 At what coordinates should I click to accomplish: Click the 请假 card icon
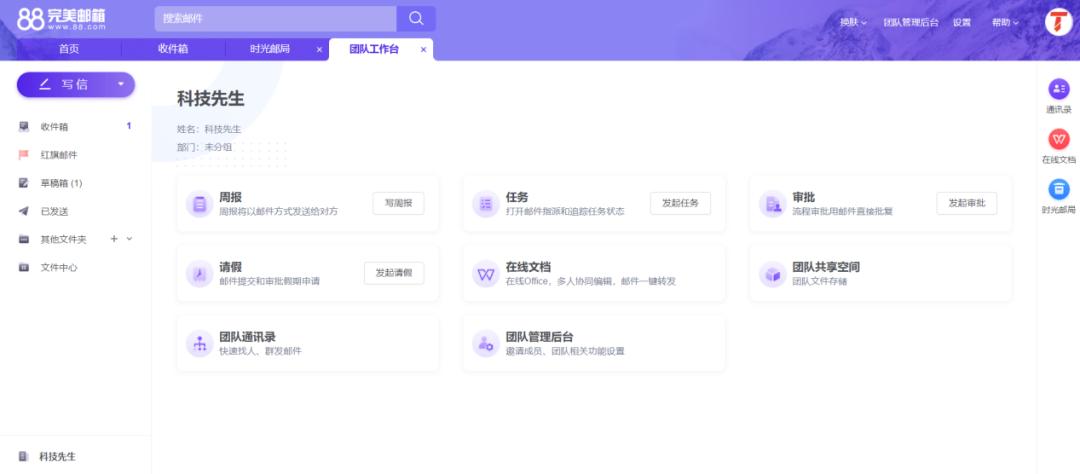[x=200, y=274]
